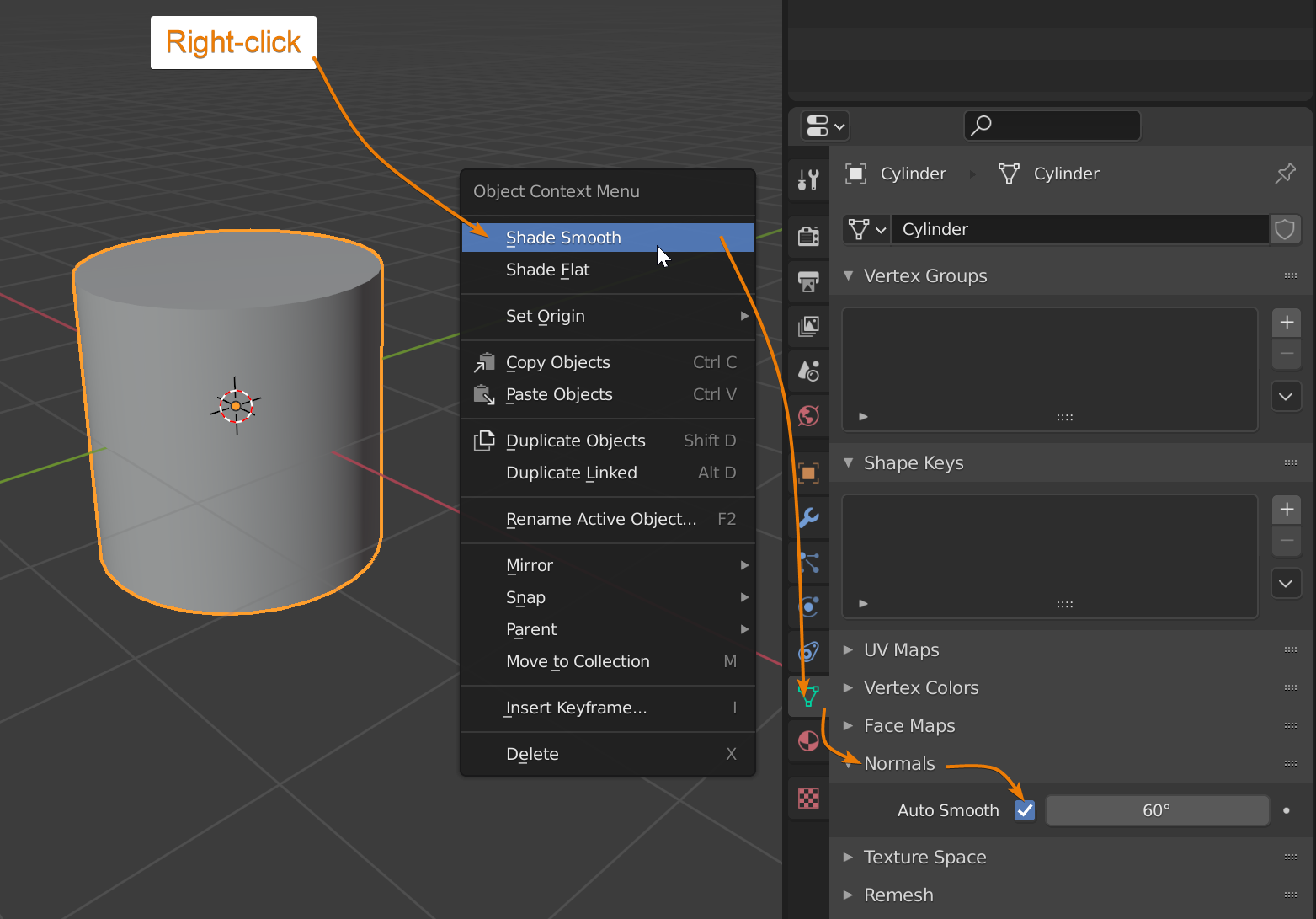Viewport: 1316px width, 919px height.
Task: Uncheck the Auto Smooth checkbox
Action: click(x=1025, y=810)
